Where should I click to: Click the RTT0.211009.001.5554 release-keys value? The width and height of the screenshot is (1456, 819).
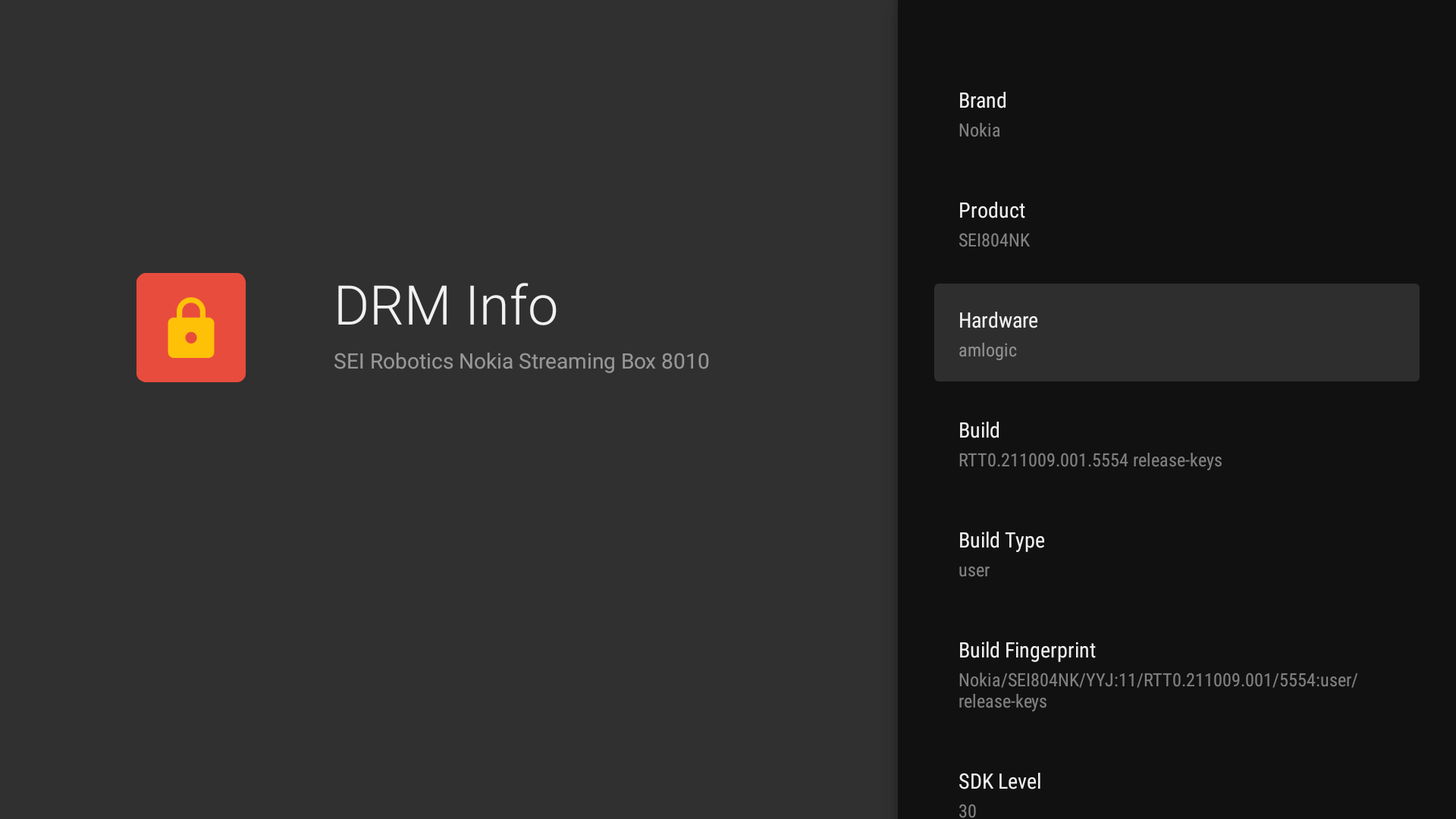1090,460
